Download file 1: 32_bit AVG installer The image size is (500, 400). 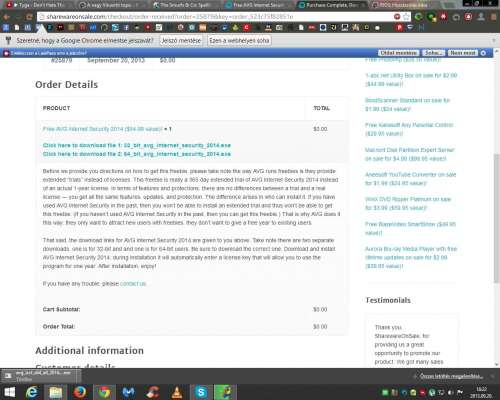(x=137, y=145)
